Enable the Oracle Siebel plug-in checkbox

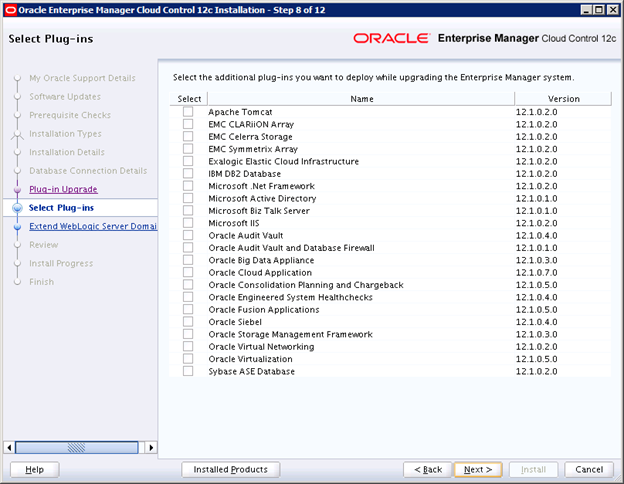tap(188, 322)
